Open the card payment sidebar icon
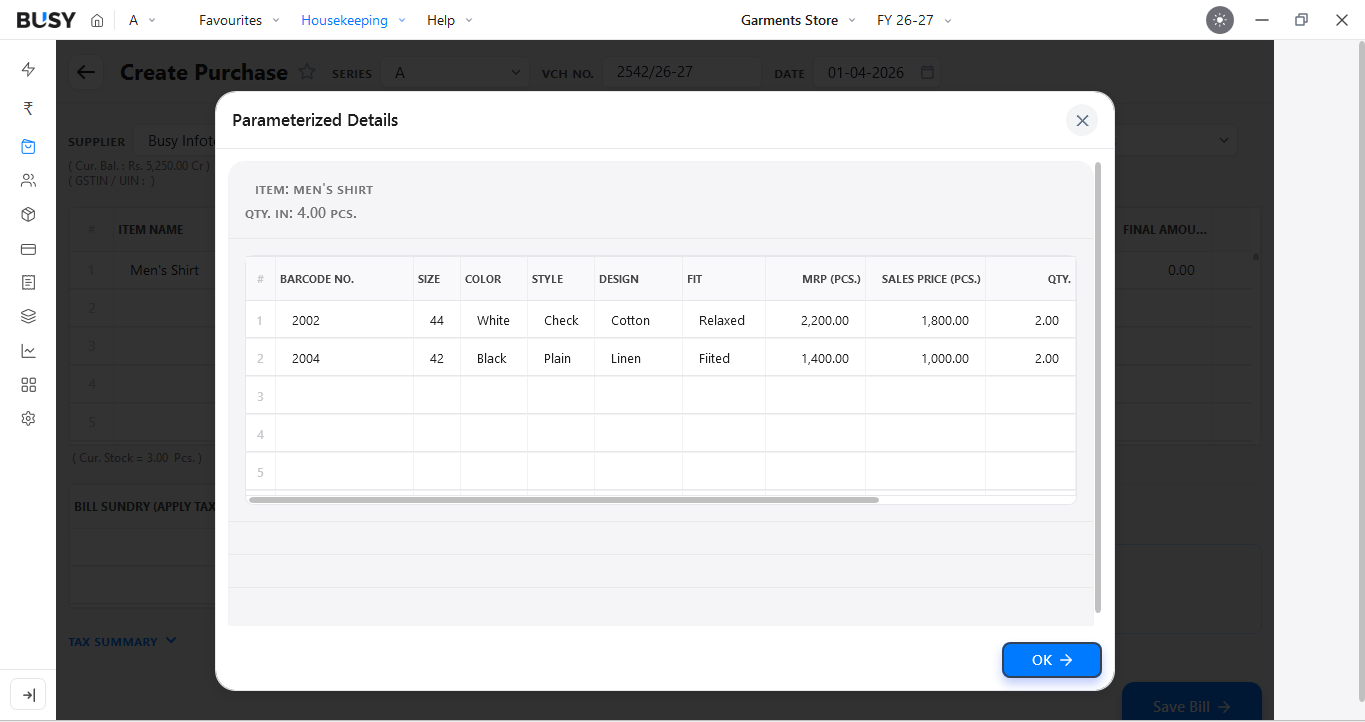The height and width of the screenshot is (722, 1365). pyautogui.click(x=28, y=249)
